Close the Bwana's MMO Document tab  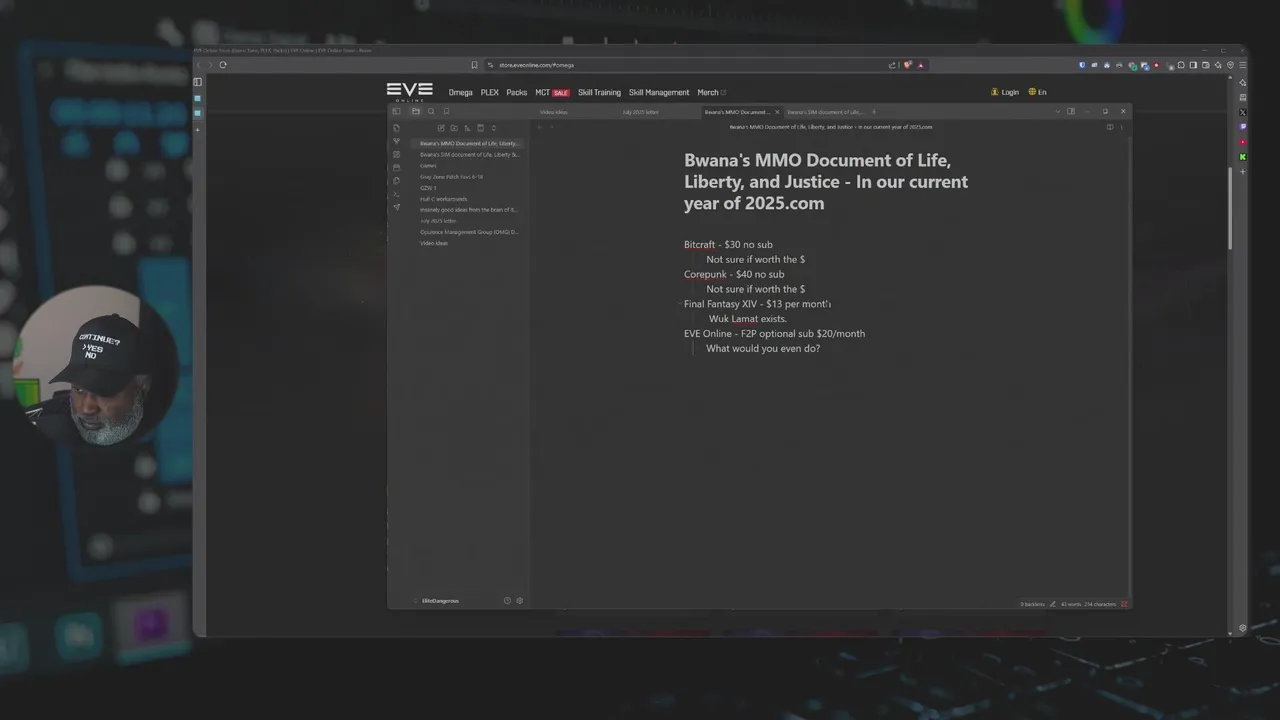777,112
